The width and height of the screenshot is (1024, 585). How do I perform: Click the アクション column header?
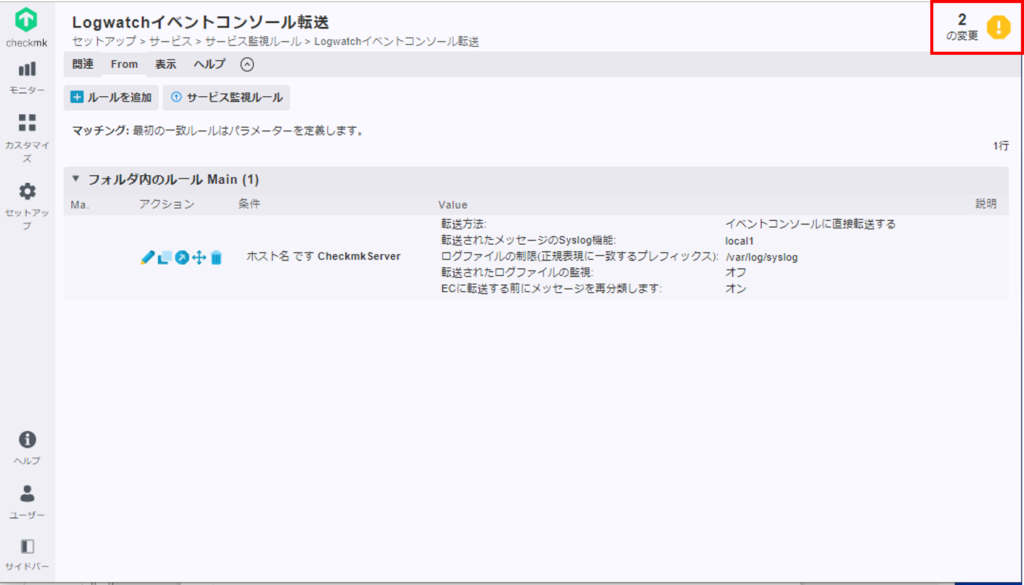(167, 204)
